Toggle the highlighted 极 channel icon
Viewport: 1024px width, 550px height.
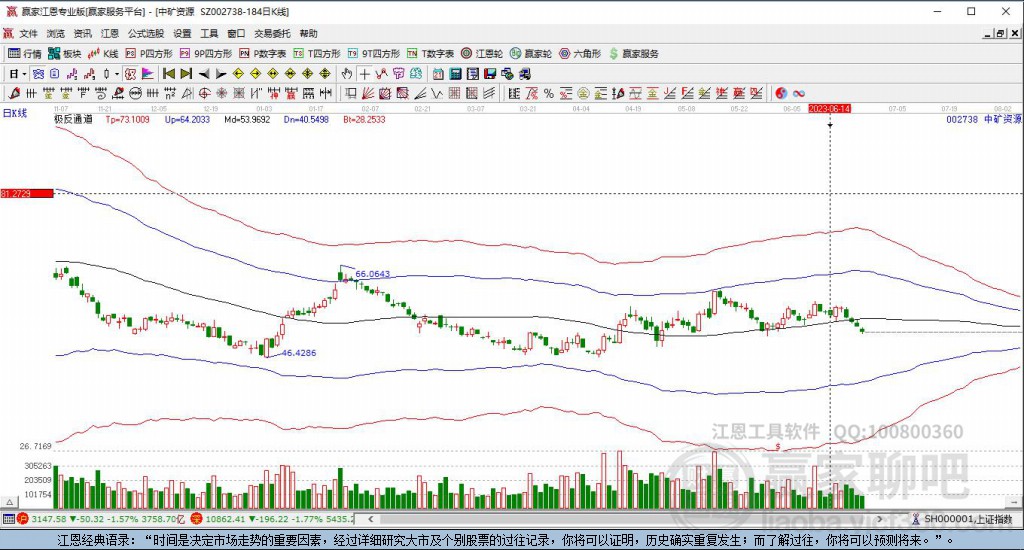(x=130, y=74)
